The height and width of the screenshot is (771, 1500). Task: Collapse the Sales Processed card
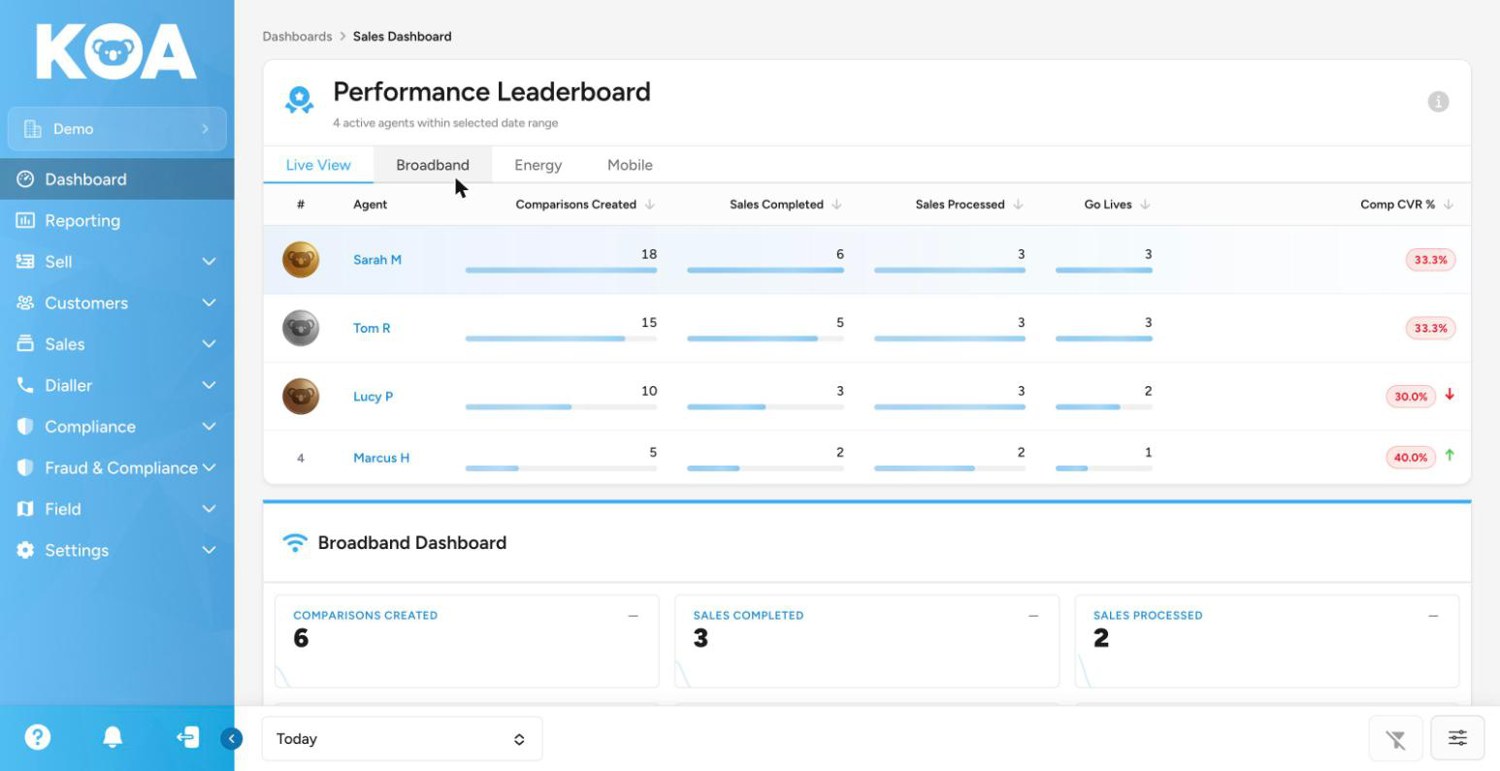coord(1433,616)
